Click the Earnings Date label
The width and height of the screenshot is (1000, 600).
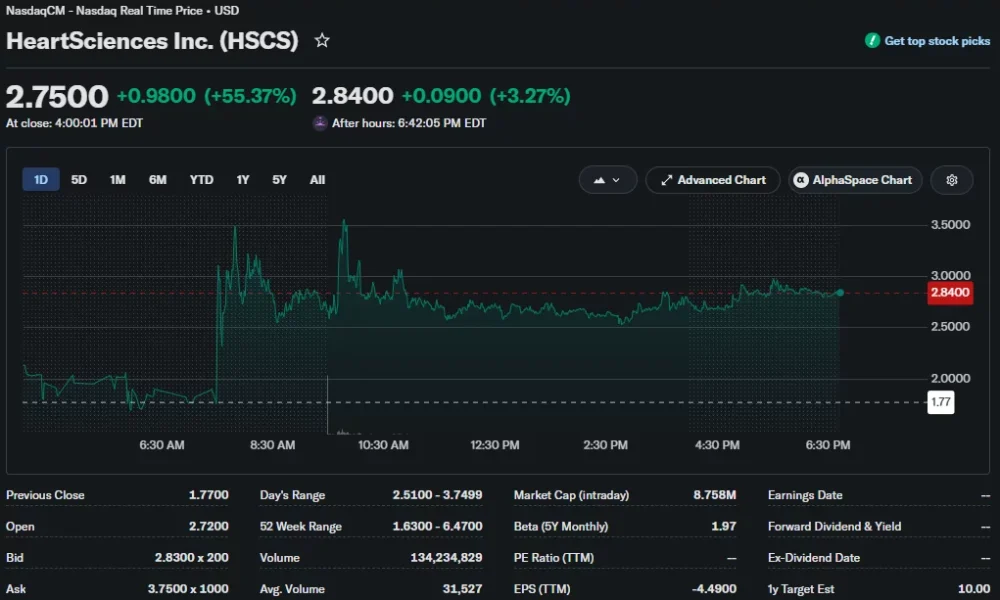pos(805,495)
